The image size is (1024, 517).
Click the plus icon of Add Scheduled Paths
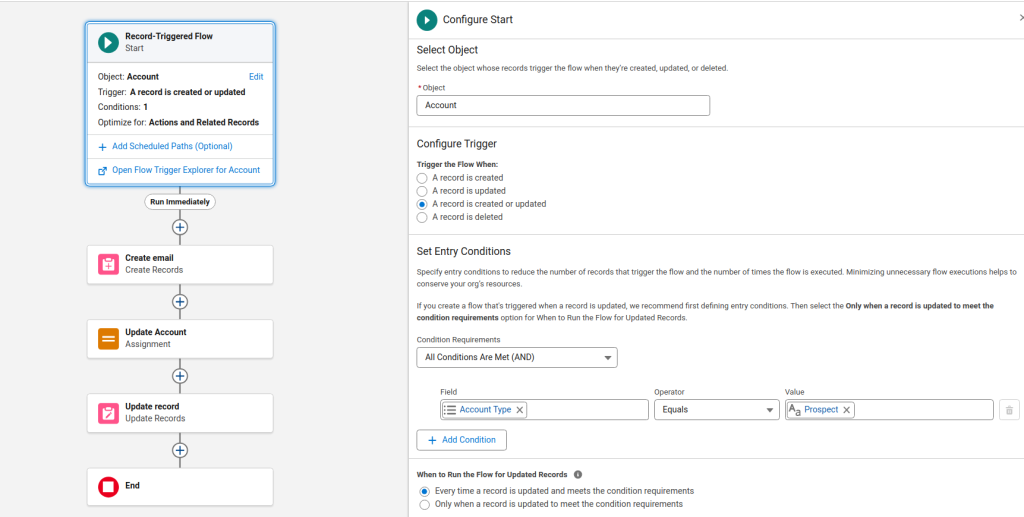(103, 147)
